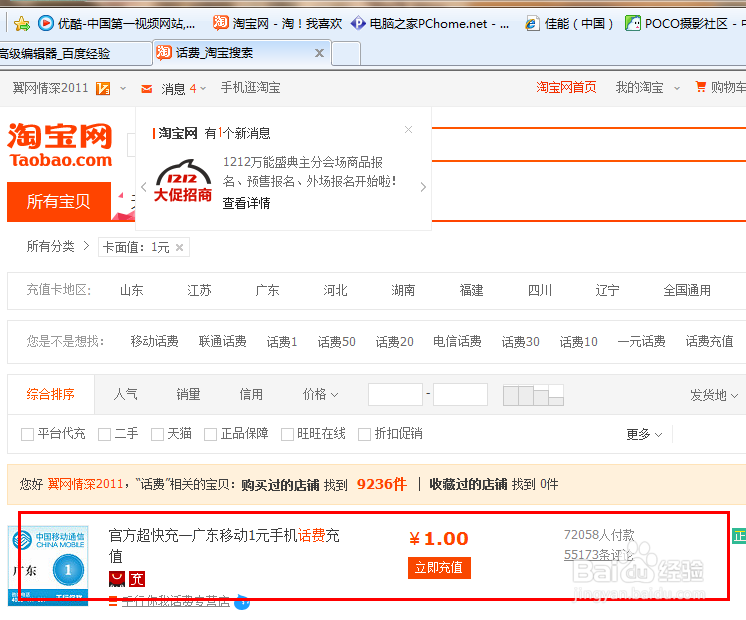The image size is (746, 620).
Task: Filter region by 广东
Action: [267, 290]
